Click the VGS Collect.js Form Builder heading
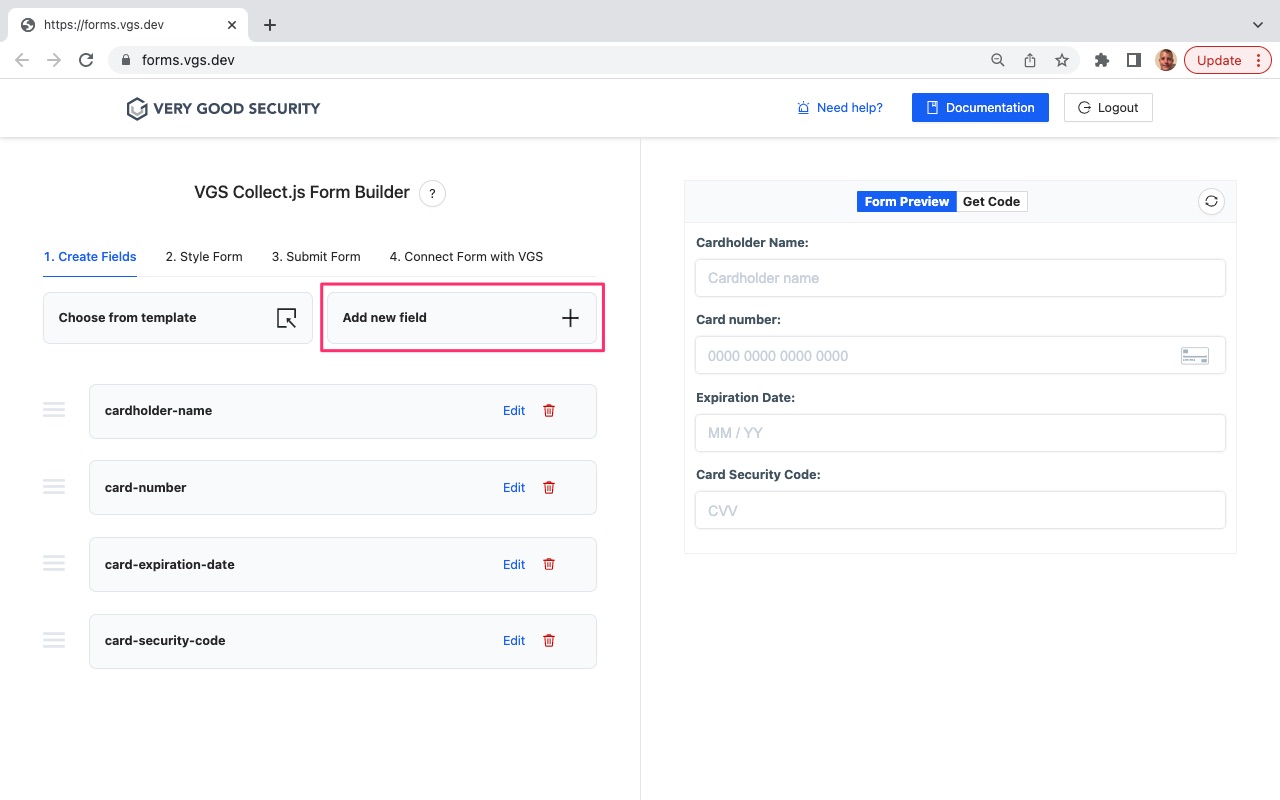The image size is (1280, 800). (302, 192)
